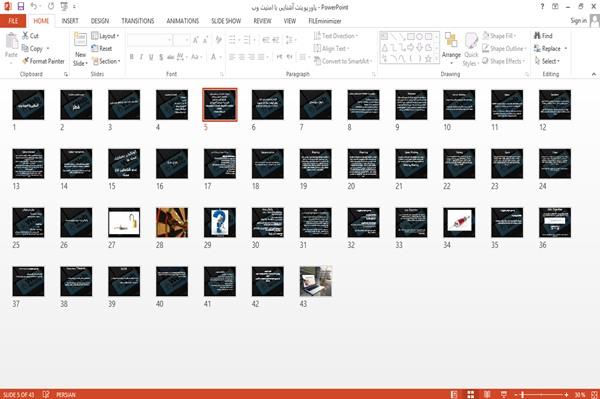Click the Convert to SmartArt button
The image size is (600, 399).
(343, 61)
